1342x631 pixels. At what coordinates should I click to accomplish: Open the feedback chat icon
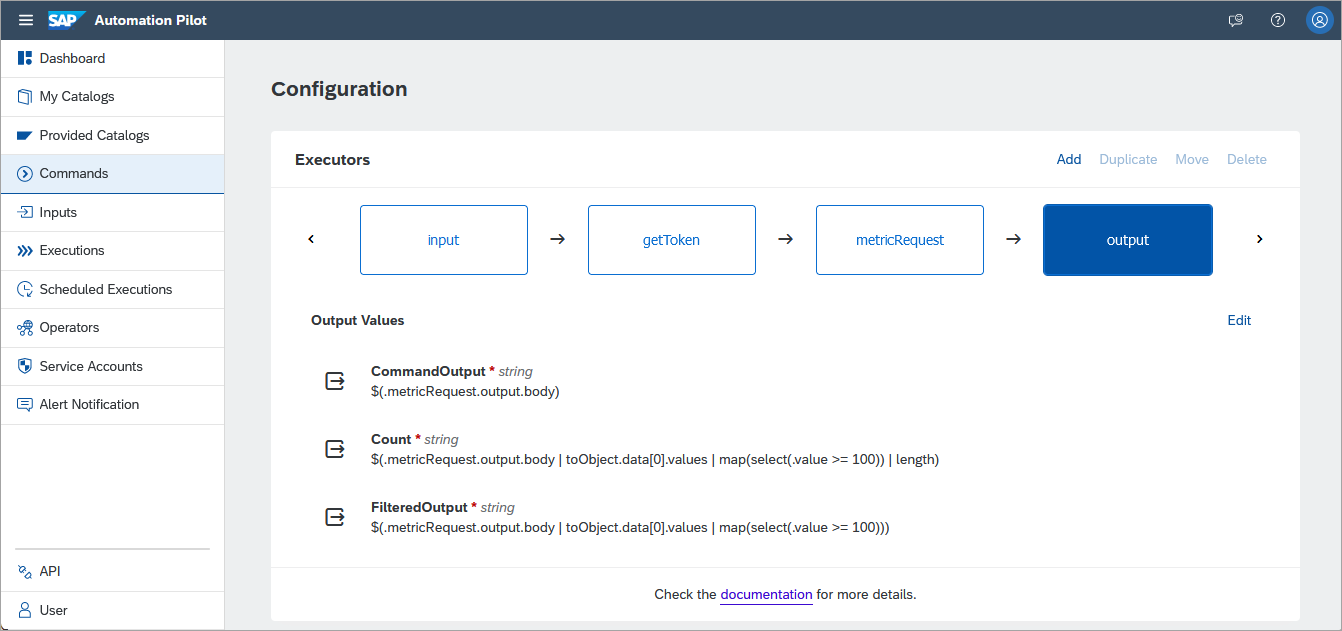1236,20
